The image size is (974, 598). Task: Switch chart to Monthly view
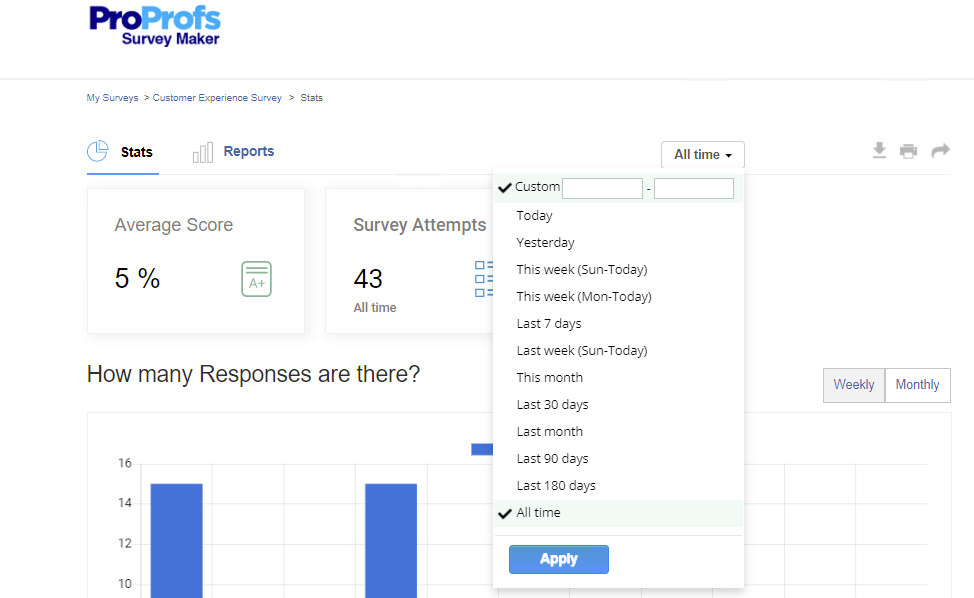917,385
